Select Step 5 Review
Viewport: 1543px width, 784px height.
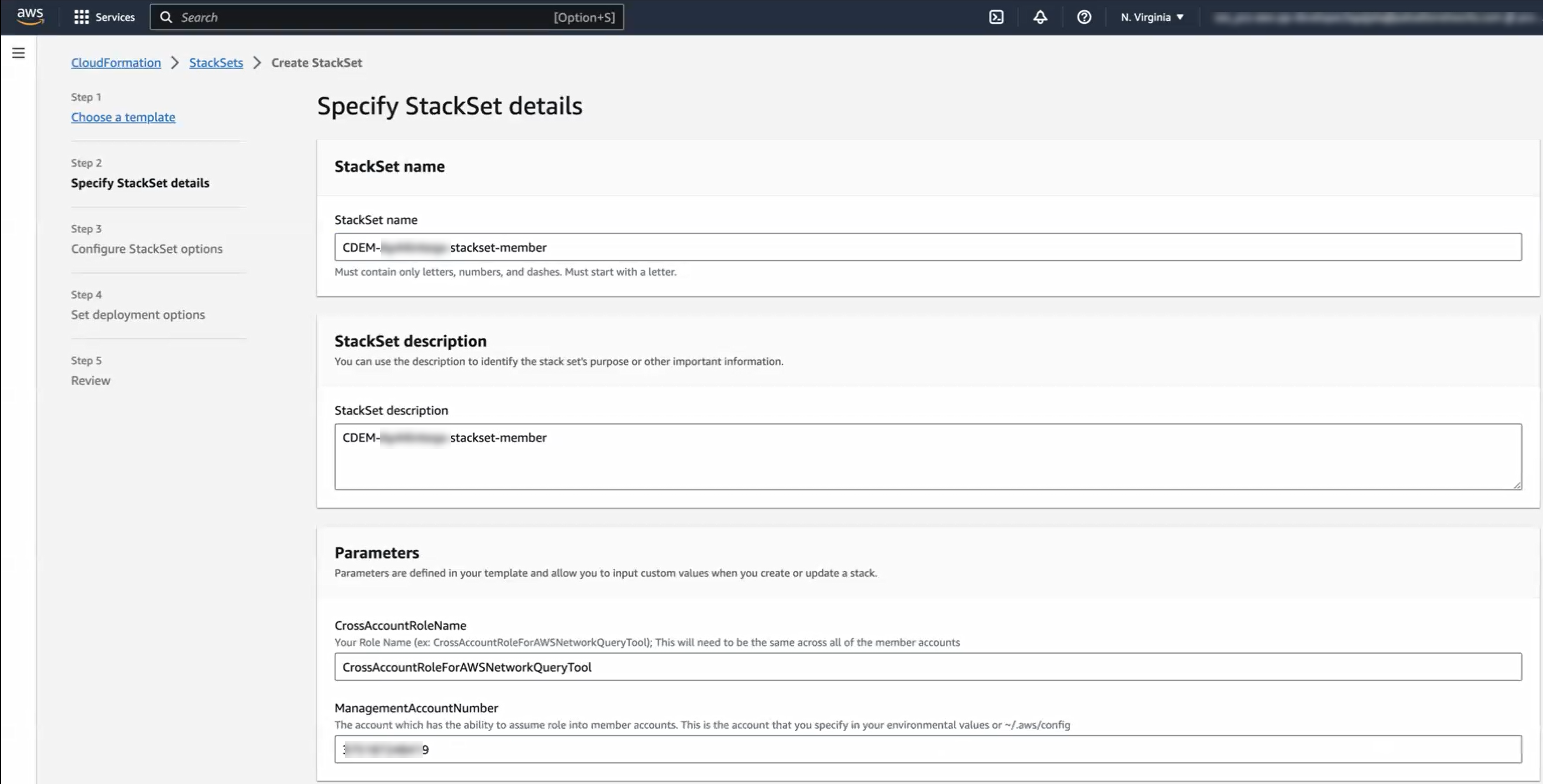91,380
